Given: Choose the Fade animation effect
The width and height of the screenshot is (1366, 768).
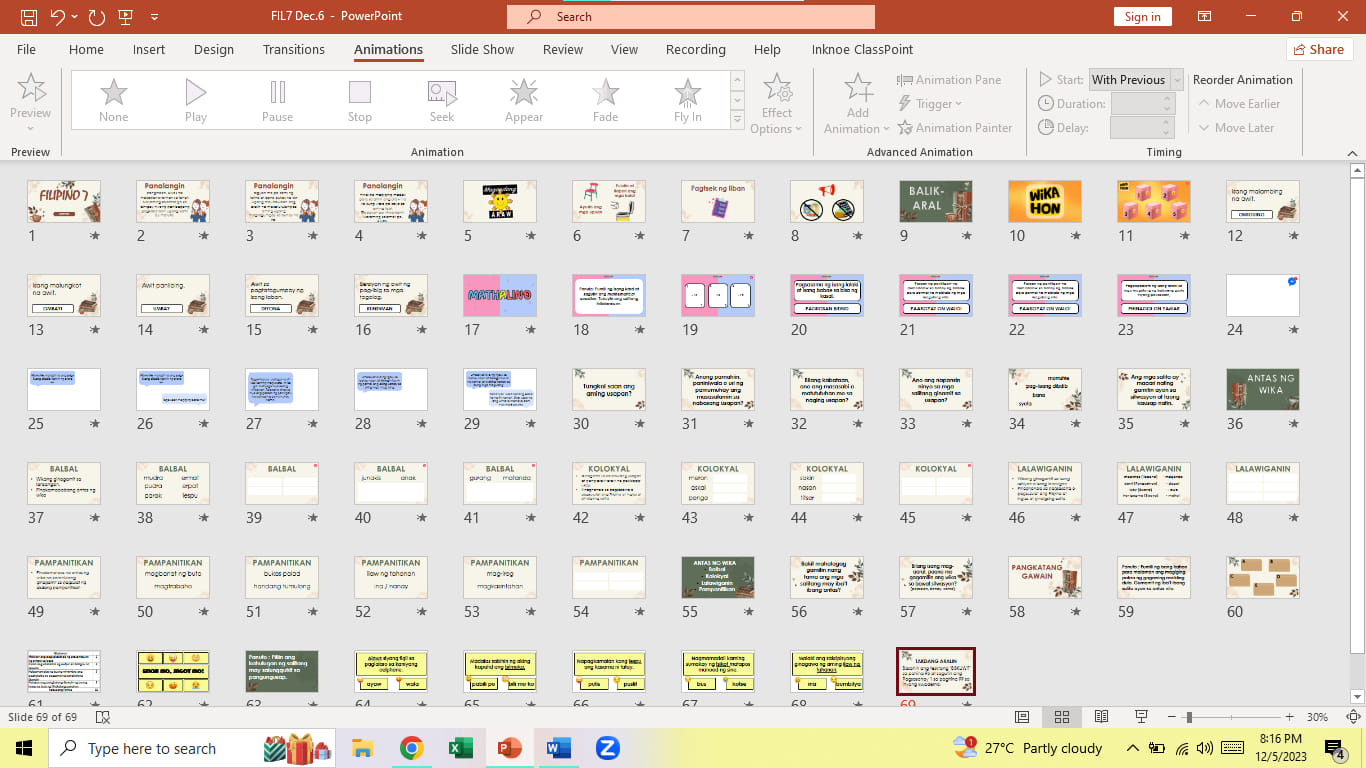Looking at the screenshot, I should click(x=605, y=100).
